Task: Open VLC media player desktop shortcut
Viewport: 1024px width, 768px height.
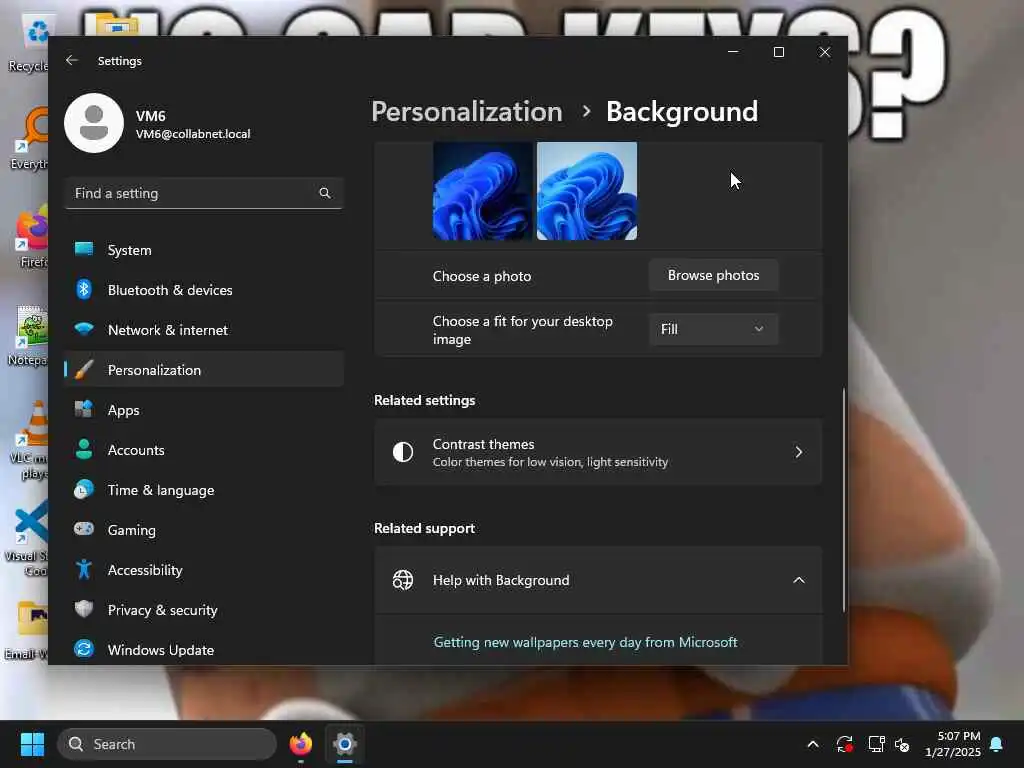Action: click(29, 439)
